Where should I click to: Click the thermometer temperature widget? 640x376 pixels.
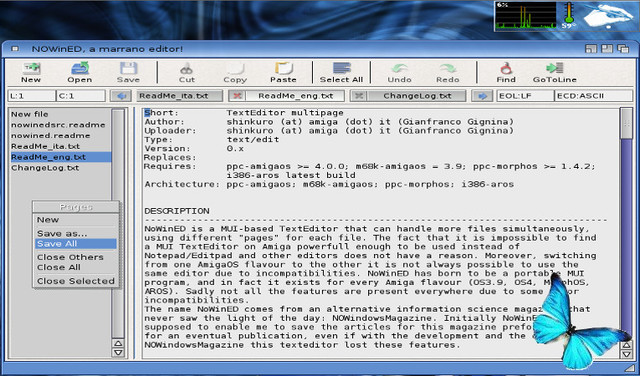[x=569, y=16]
